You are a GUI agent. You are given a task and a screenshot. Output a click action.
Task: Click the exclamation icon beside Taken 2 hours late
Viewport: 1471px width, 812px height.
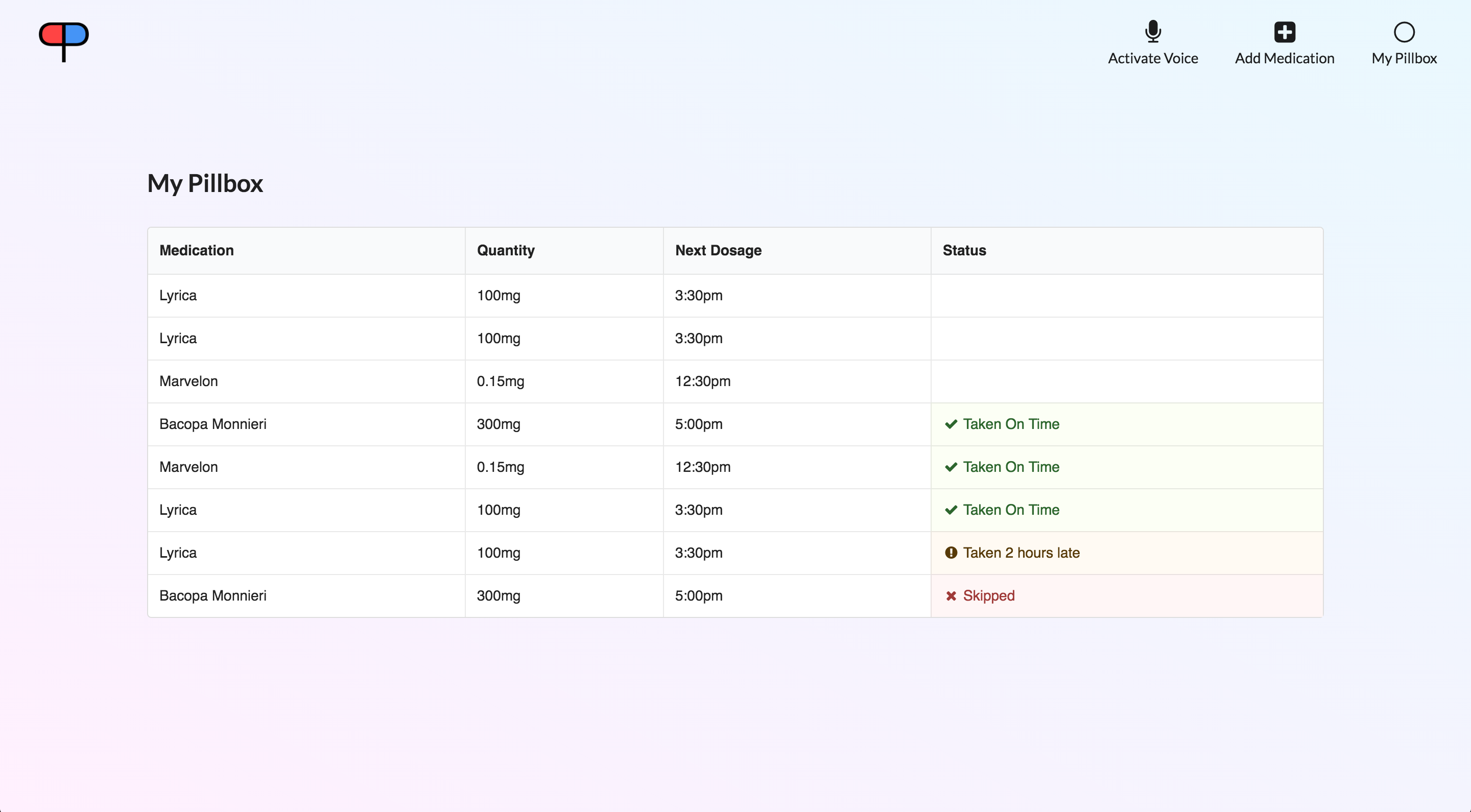pos(951,553)
